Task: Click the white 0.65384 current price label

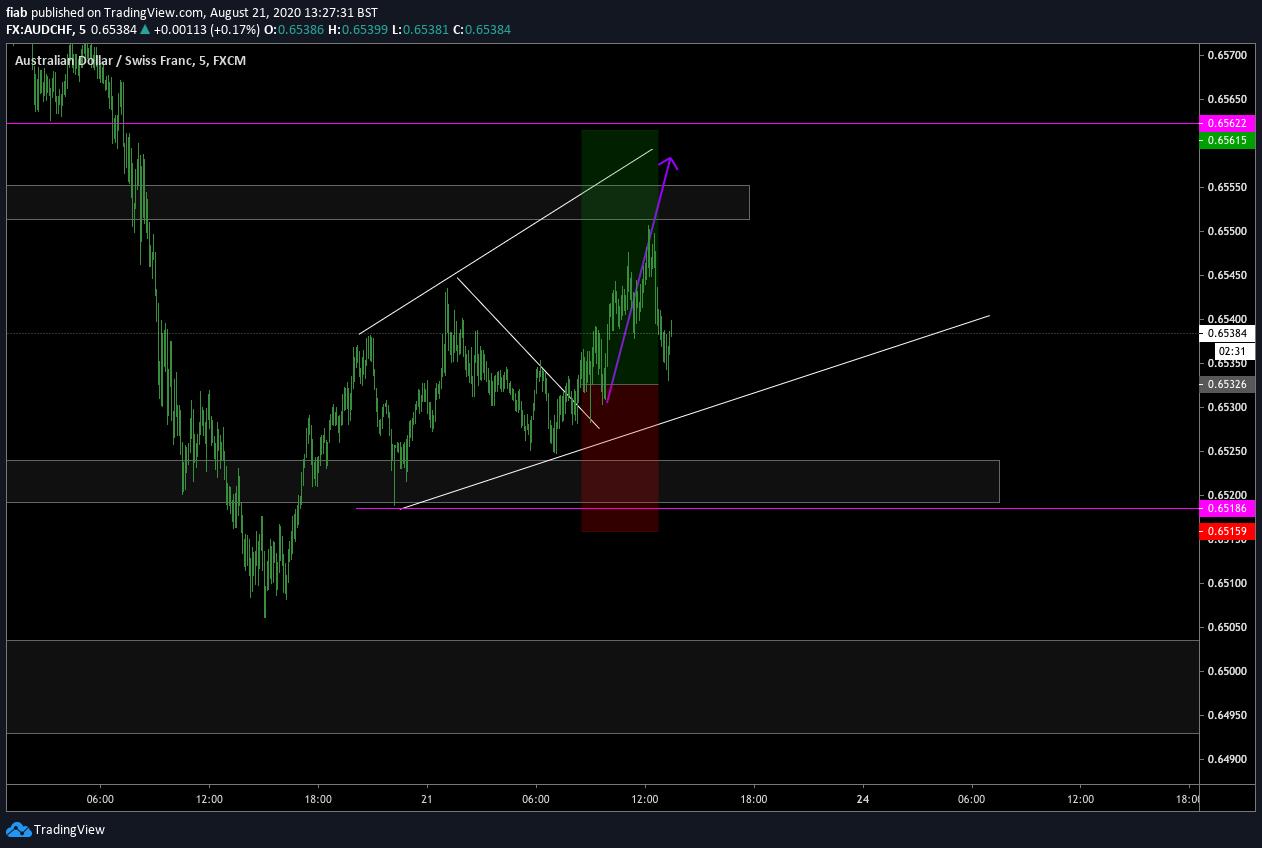Action: [x=1226, y=333]
